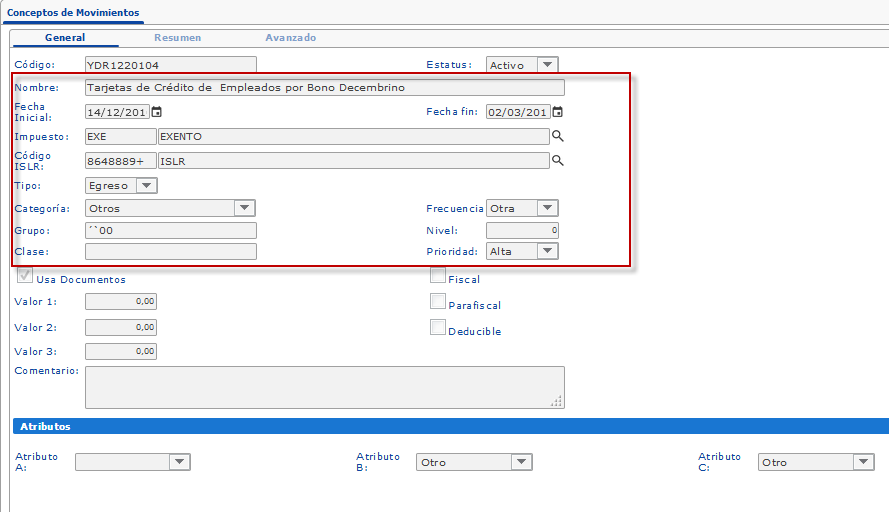Click the ISLR description field
The width and height of the screenshot is (889, 512).
tap(354, 161)
